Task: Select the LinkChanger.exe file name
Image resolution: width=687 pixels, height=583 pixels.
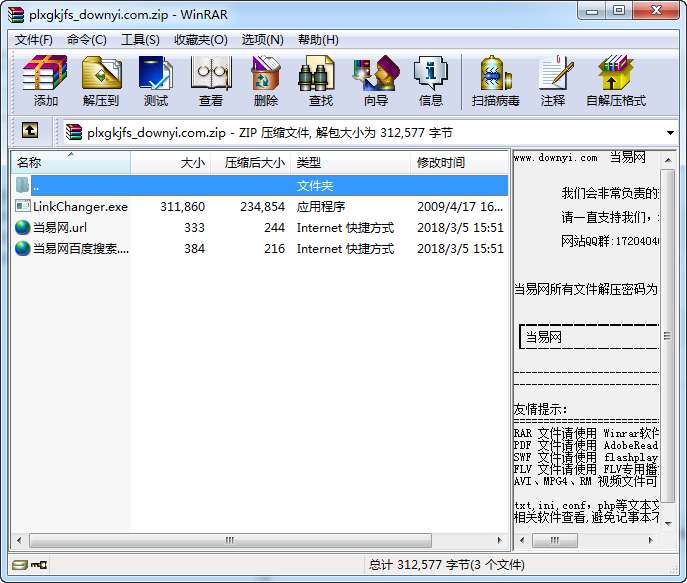Action: point(80,206)
